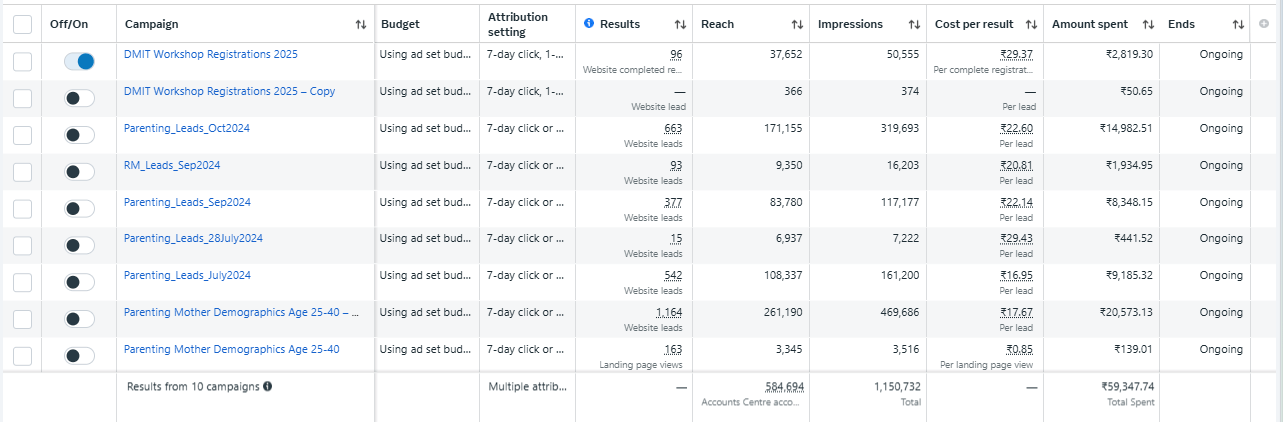Enable RM_Leads_Sep2024 campaign toggle
The height and width of the screenshot is (422, 1283).
pyautogui.click(x=79, y=172)
